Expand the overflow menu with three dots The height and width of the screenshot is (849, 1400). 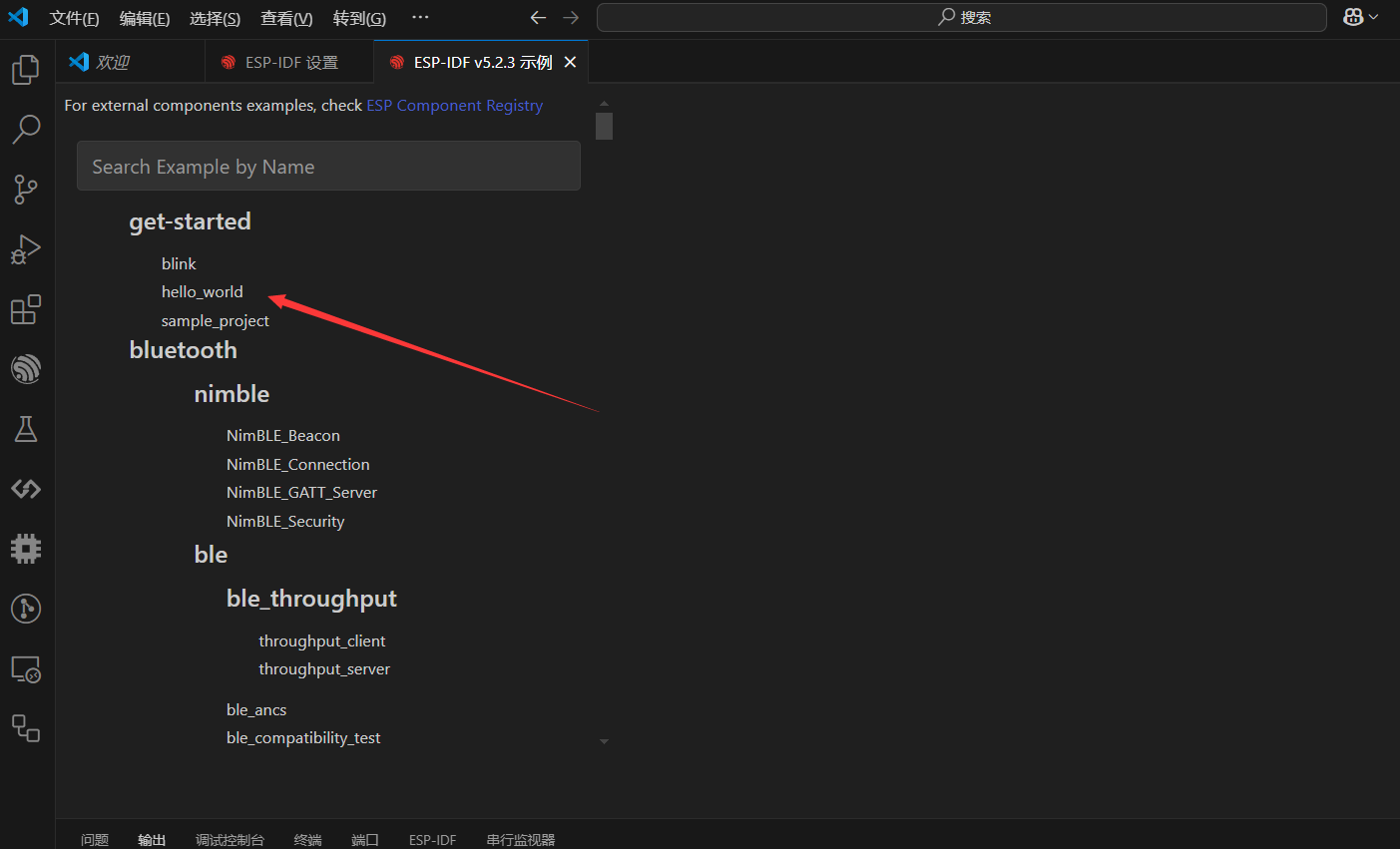click(420, 18)
